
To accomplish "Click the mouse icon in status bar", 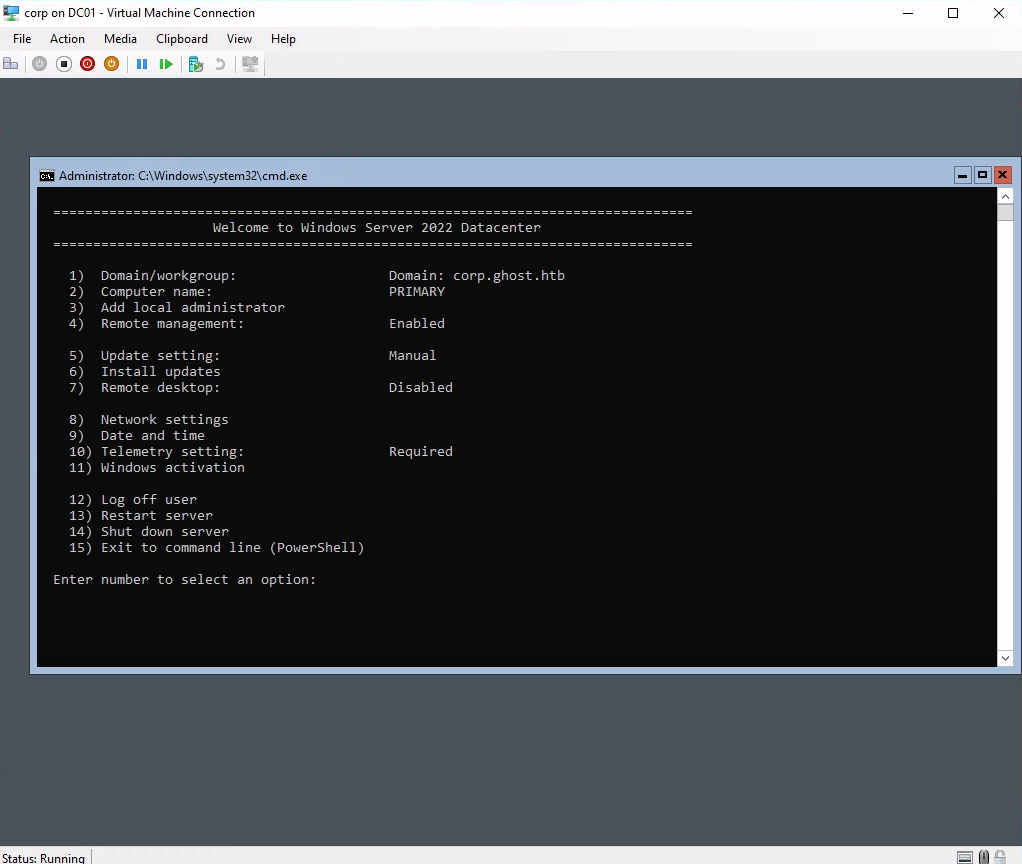I will (x=984, y=857).
